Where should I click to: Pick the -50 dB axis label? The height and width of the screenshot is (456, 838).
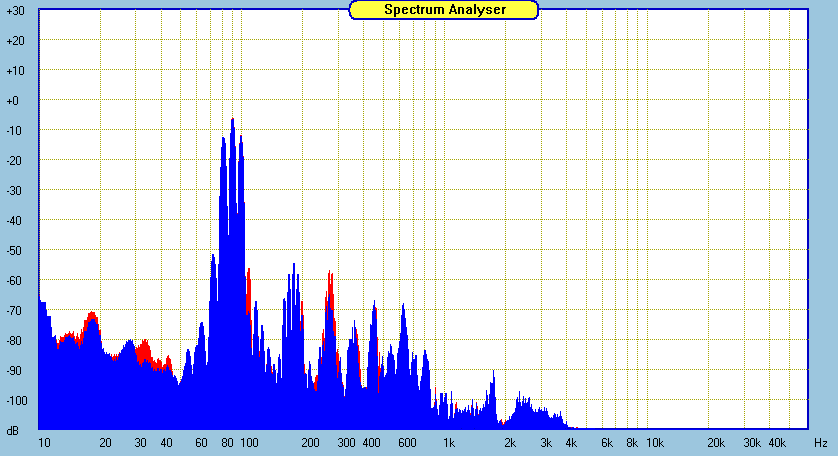coord(14,251)
